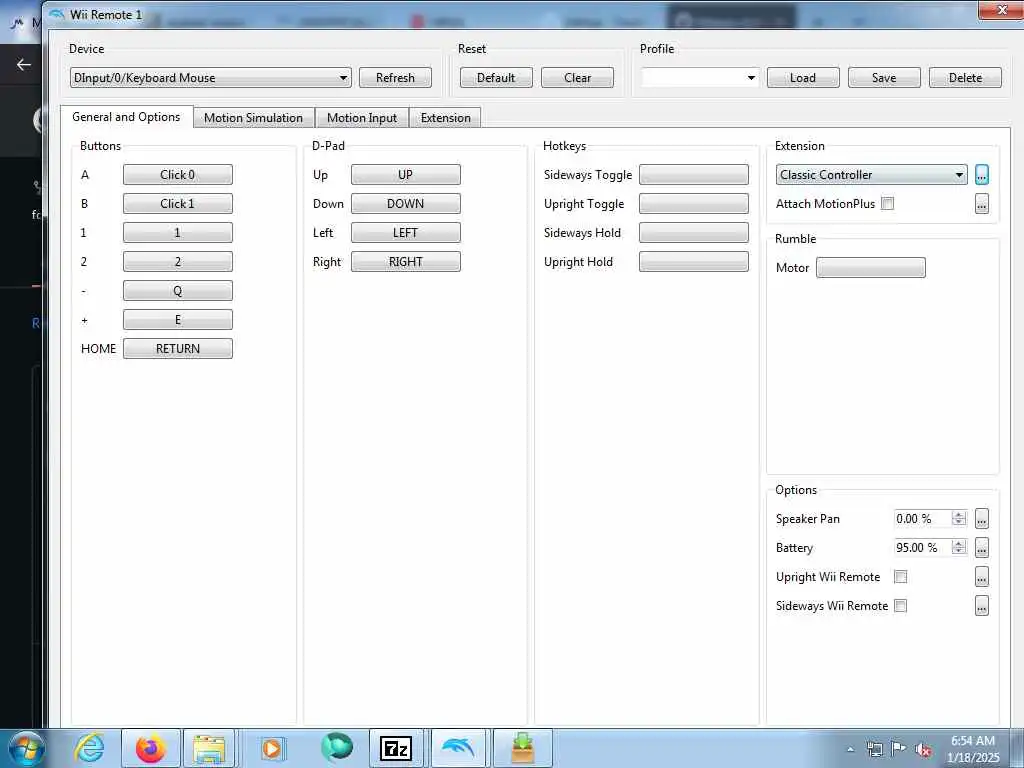Click the taskbar clock and date
This screenshot has height=768, width=1024.
(974, 749)
